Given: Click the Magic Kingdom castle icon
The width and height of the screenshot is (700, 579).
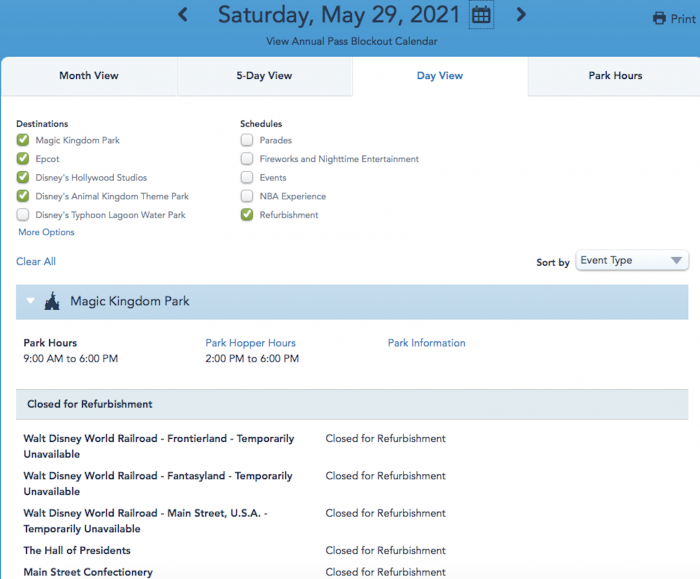Looking at the screenshot, I should coord(52,301).
